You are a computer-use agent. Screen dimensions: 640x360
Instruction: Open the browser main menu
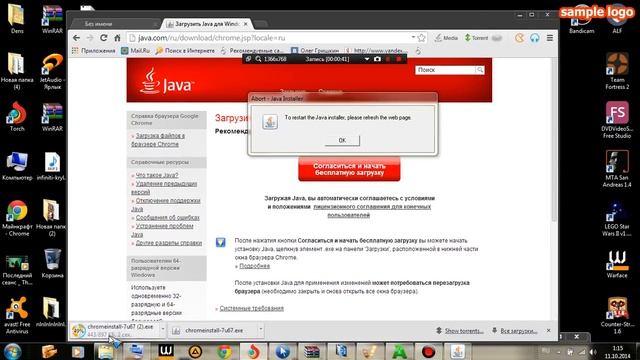550,38
